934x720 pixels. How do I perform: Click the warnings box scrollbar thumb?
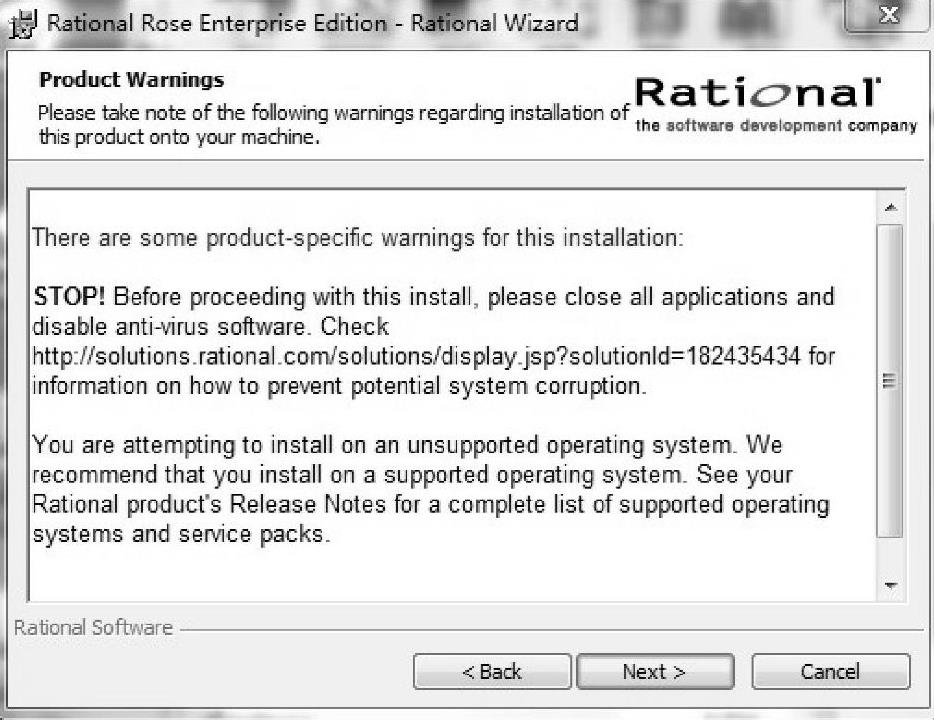890,381
